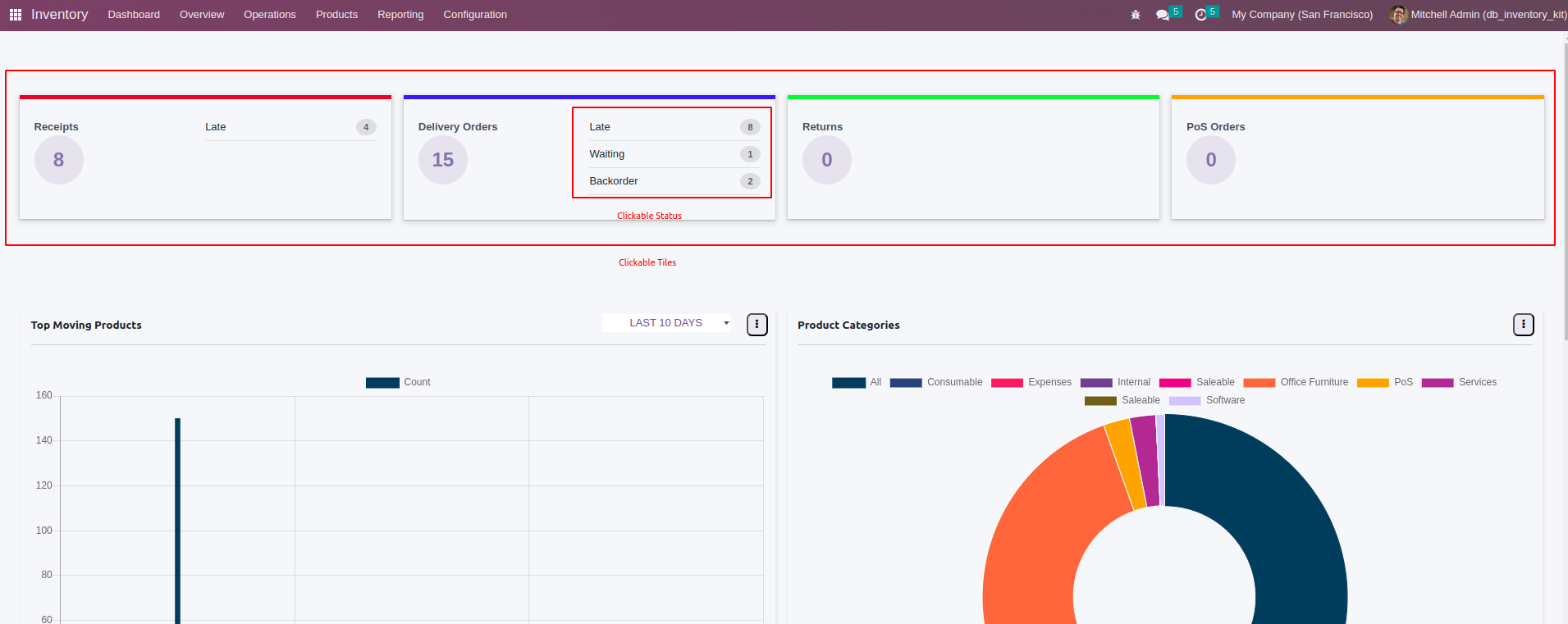The height and width of the screenshot is (624, 1568).
Task: Click the tall bar in Top Moving Products
Action: click(177, 521)
